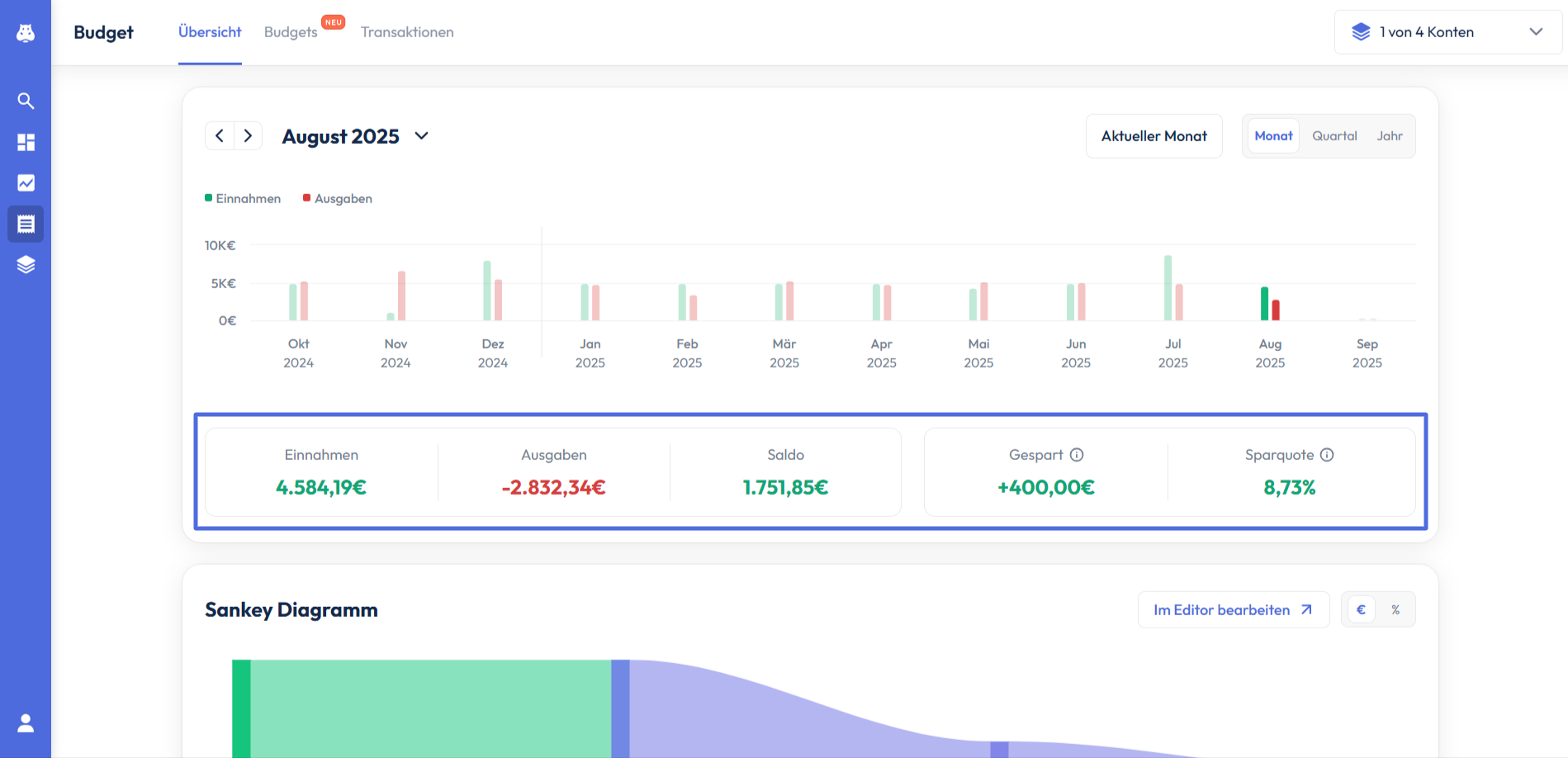Toggle Sankey diagram to percent view

pos(1395,610)
